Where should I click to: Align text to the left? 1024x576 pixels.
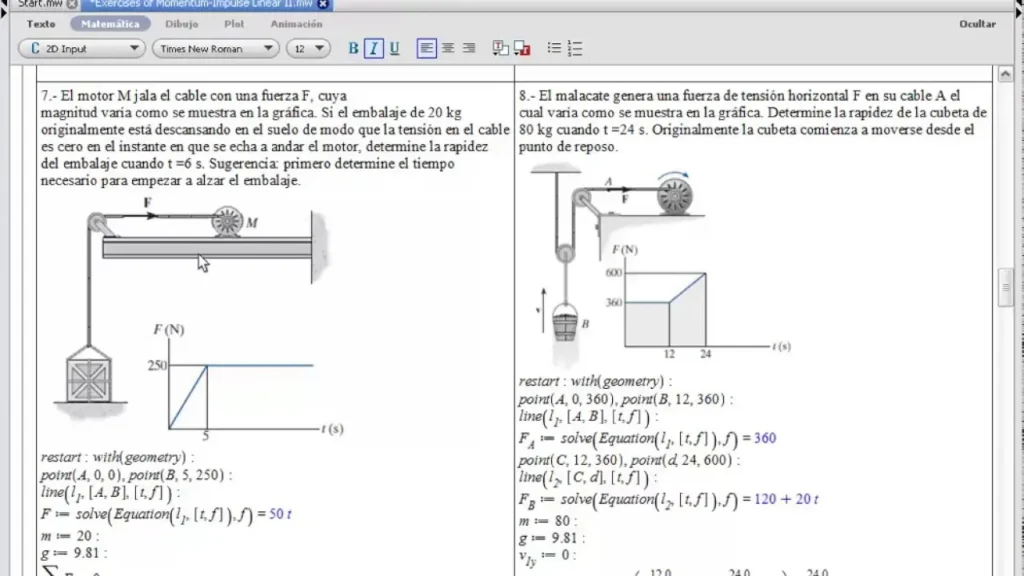pyautogui.click(x=427, y=48)
